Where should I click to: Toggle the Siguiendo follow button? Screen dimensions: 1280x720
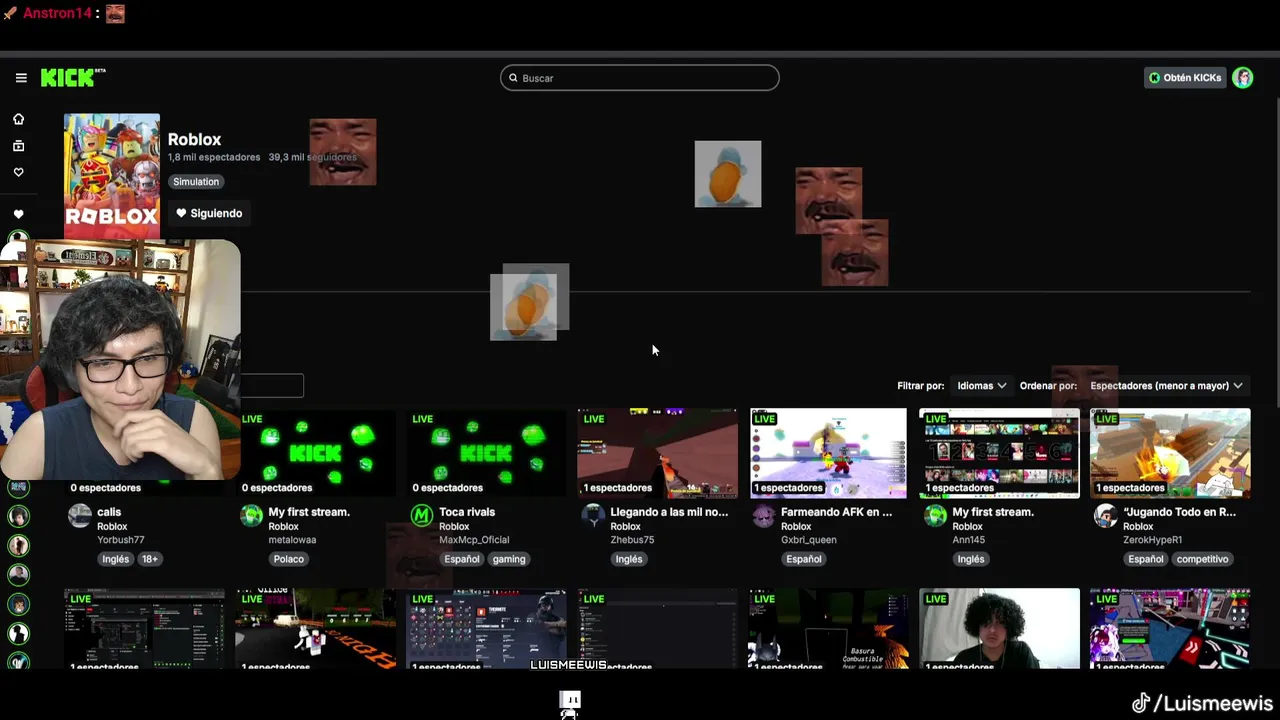[209, 213]
